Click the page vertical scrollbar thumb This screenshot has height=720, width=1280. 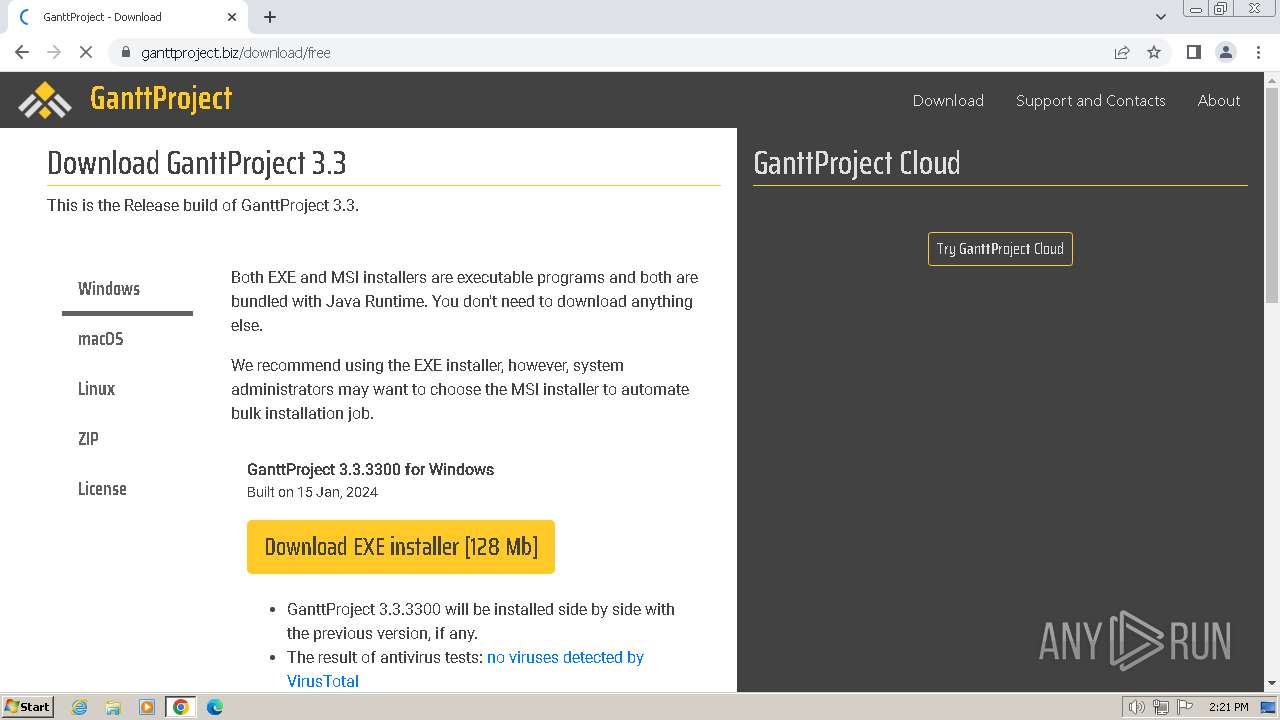(1272, 195)
